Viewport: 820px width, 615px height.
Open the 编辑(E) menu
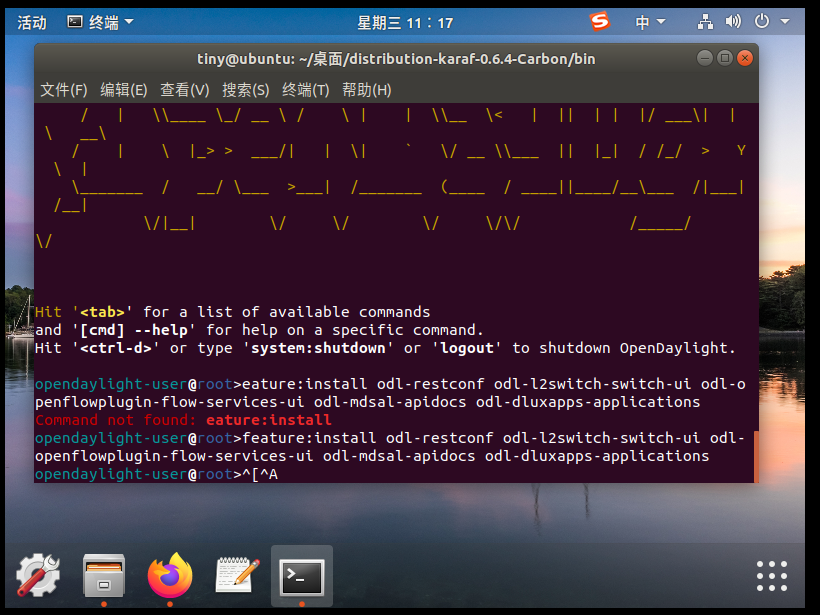coord(123,90)
